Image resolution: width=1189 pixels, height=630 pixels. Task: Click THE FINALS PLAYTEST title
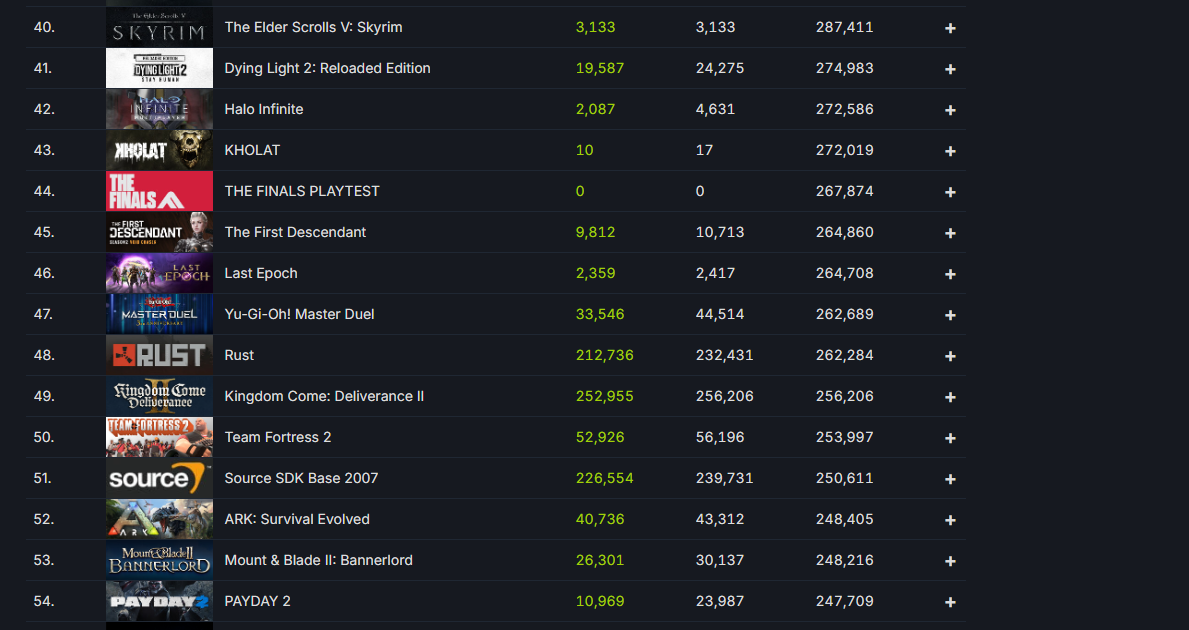coord(302,191)
